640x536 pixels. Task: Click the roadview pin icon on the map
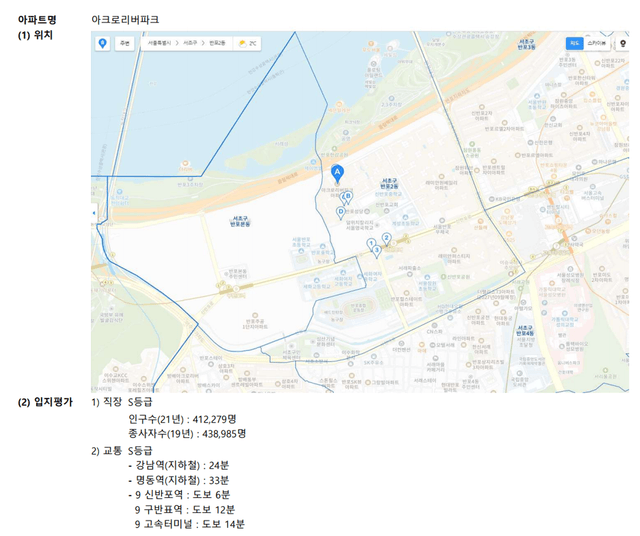622,43
